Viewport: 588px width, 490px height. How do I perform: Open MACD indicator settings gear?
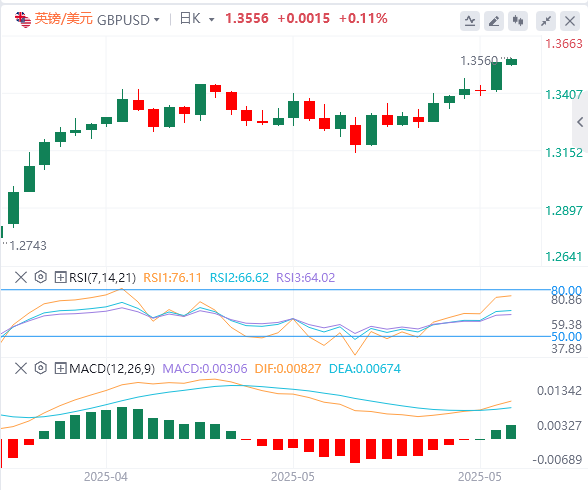(40, 368)
